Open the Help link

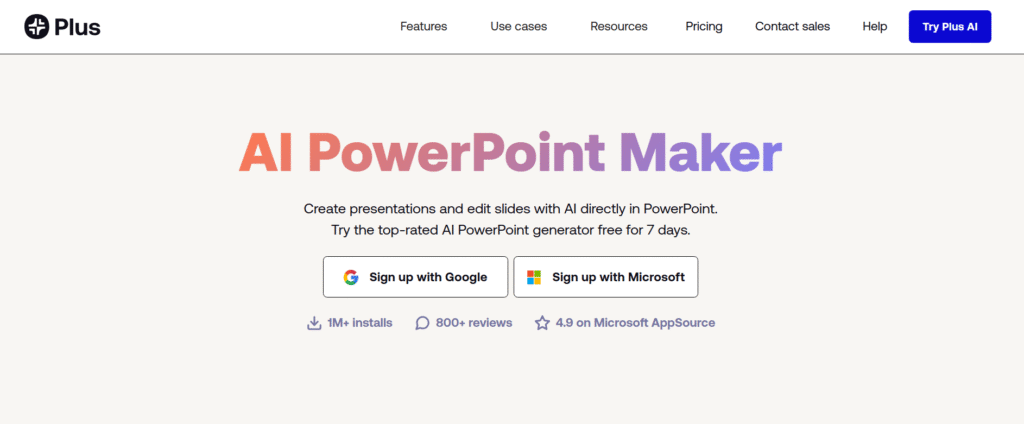(x=875, y=27)
